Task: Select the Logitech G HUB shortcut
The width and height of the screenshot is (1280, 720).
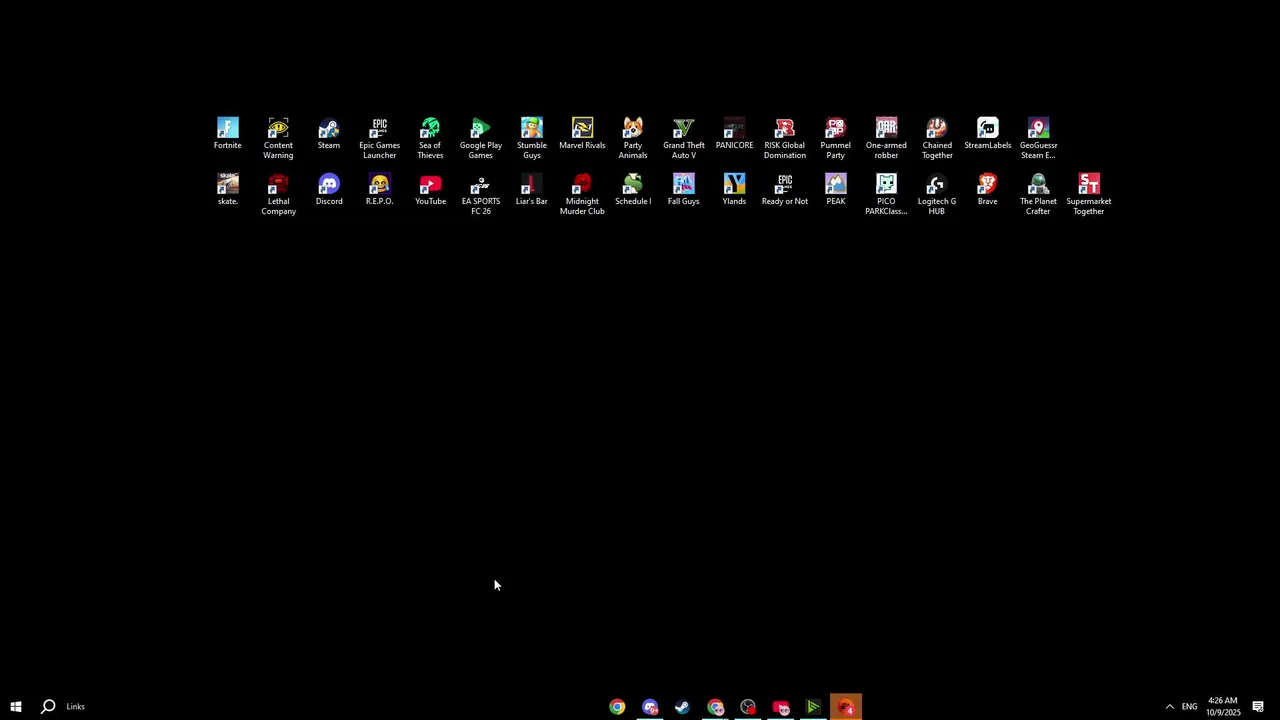Action: pyautogui.click(x=937, y=194)
